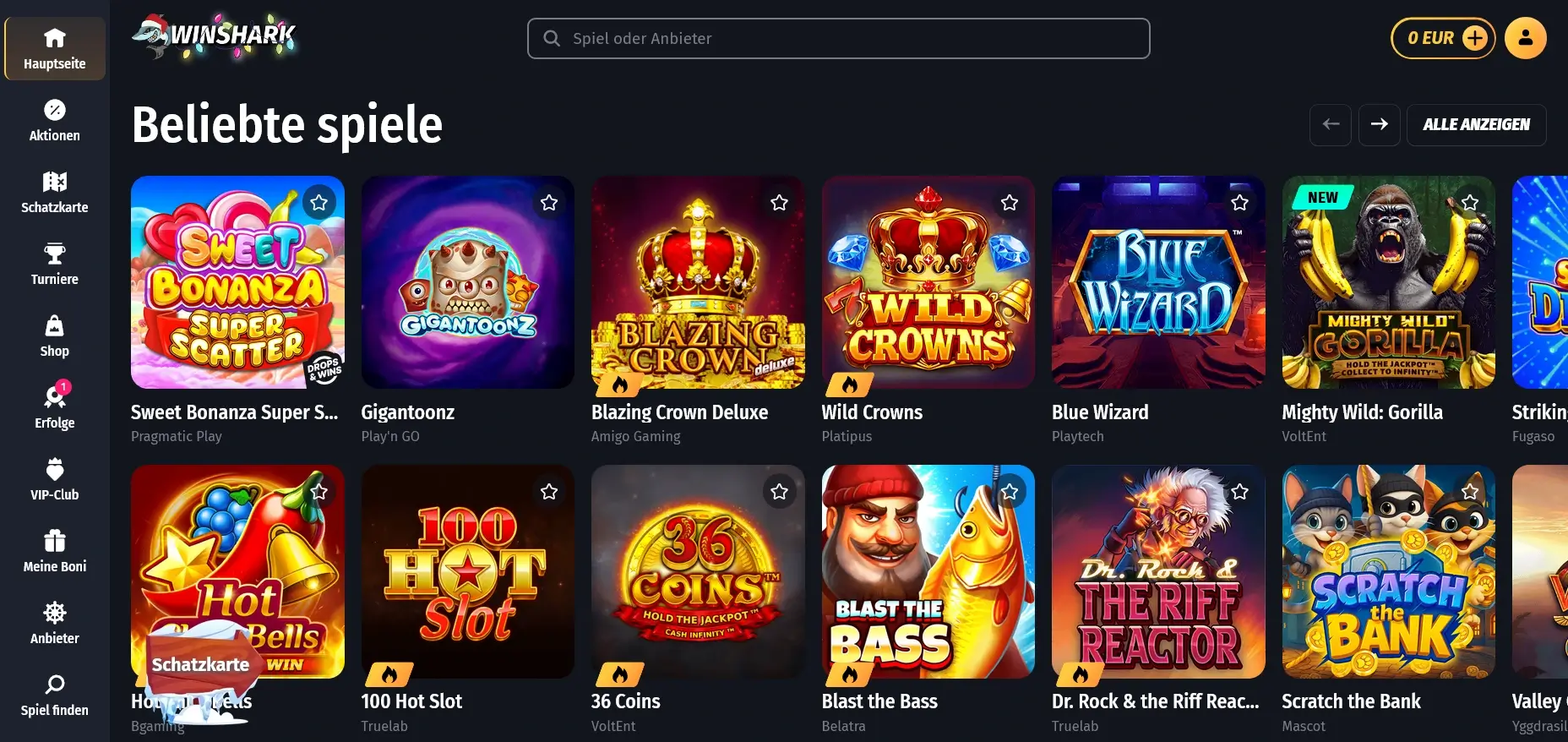The height and width of the screenshot is (742, 1568).
Task: Open Meine Boni gift icon
Action: [x=54, y=551]
